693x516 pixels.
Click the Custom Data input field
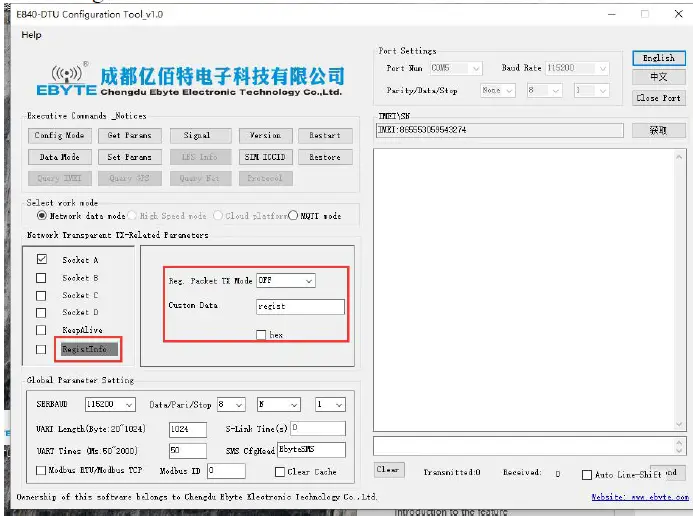point(300,307)
